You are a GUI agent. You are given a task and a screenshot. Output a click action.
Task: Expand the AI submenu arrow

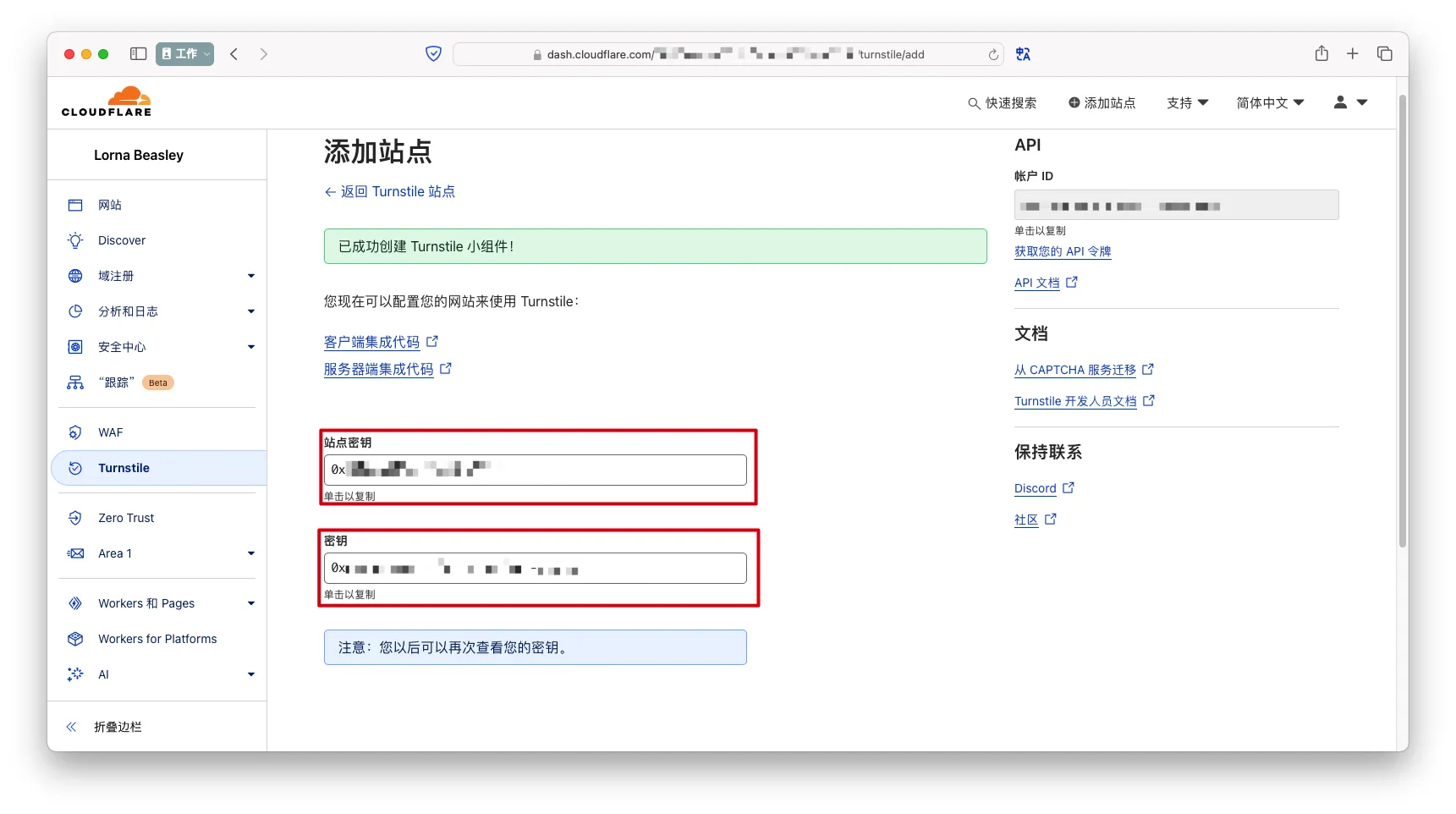point(251,674)
